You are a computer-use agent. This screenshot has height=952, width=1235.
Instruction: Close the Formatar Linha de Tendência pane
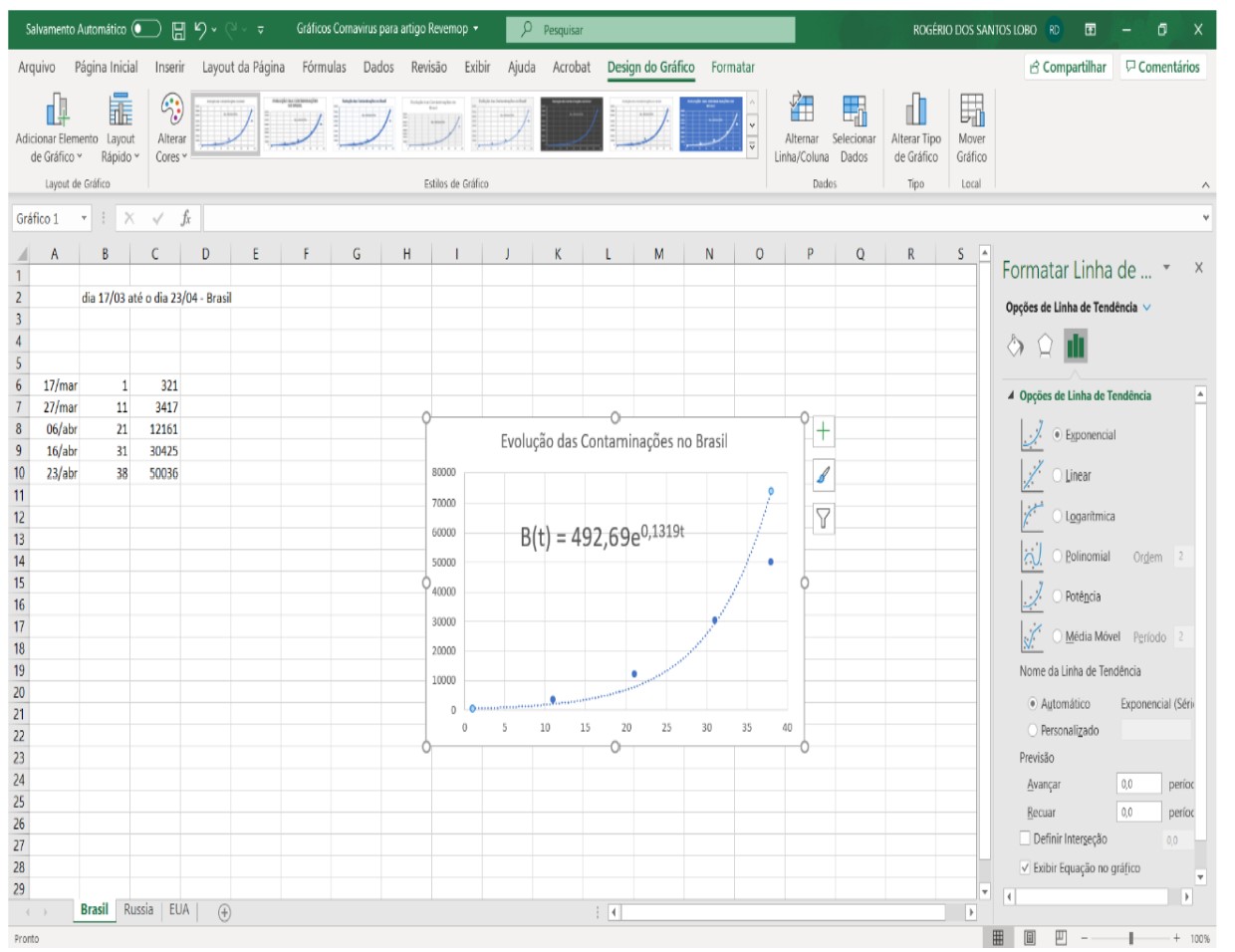(x=1198, y=268)
